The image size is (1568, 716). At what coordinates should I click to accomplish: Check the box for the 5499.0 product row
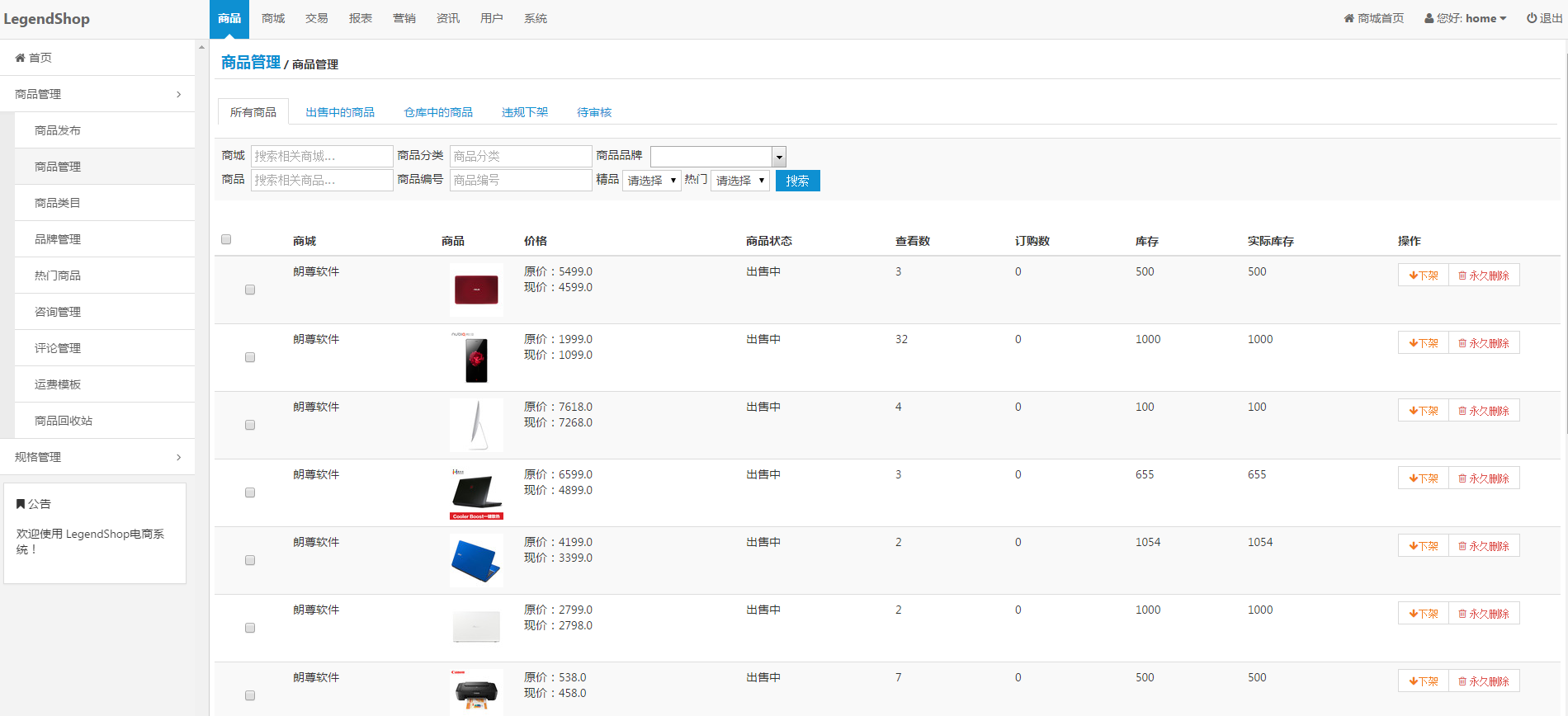click(250, 290)
